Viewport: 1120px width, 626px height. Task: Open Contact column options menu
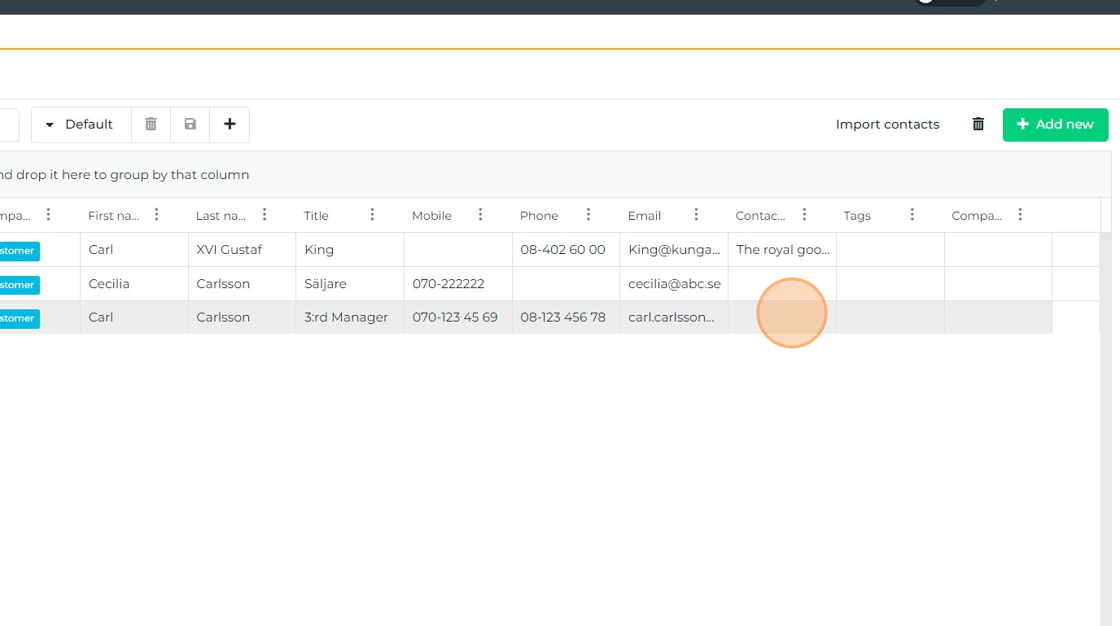pos(804,215)
